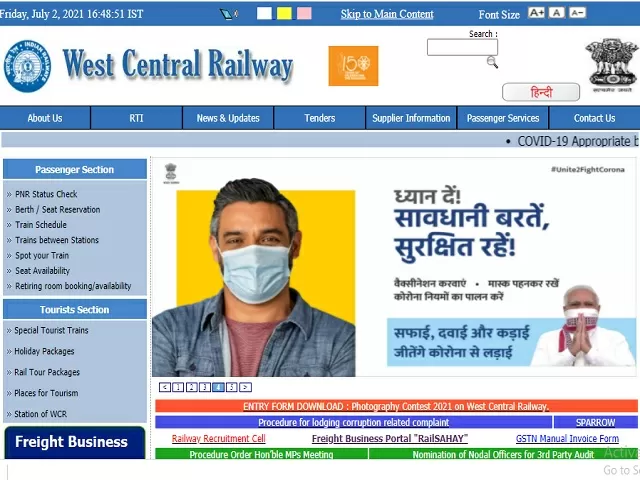The image size is (640, 480).
Task: Open Train Schedule link
Action: (x=41, y=225)
